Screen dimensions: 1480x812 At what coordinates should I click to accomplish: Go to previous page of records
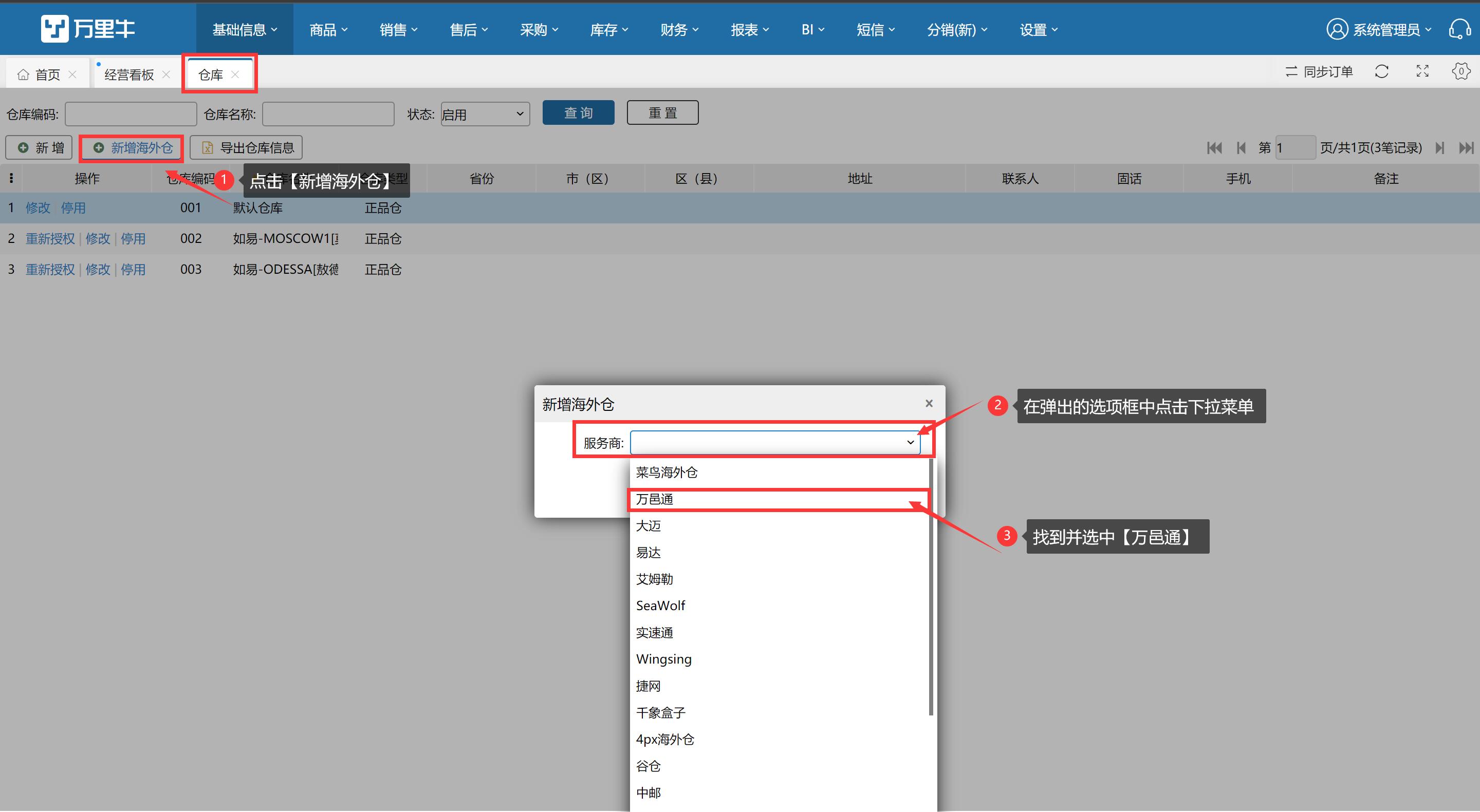(1241, 148)
